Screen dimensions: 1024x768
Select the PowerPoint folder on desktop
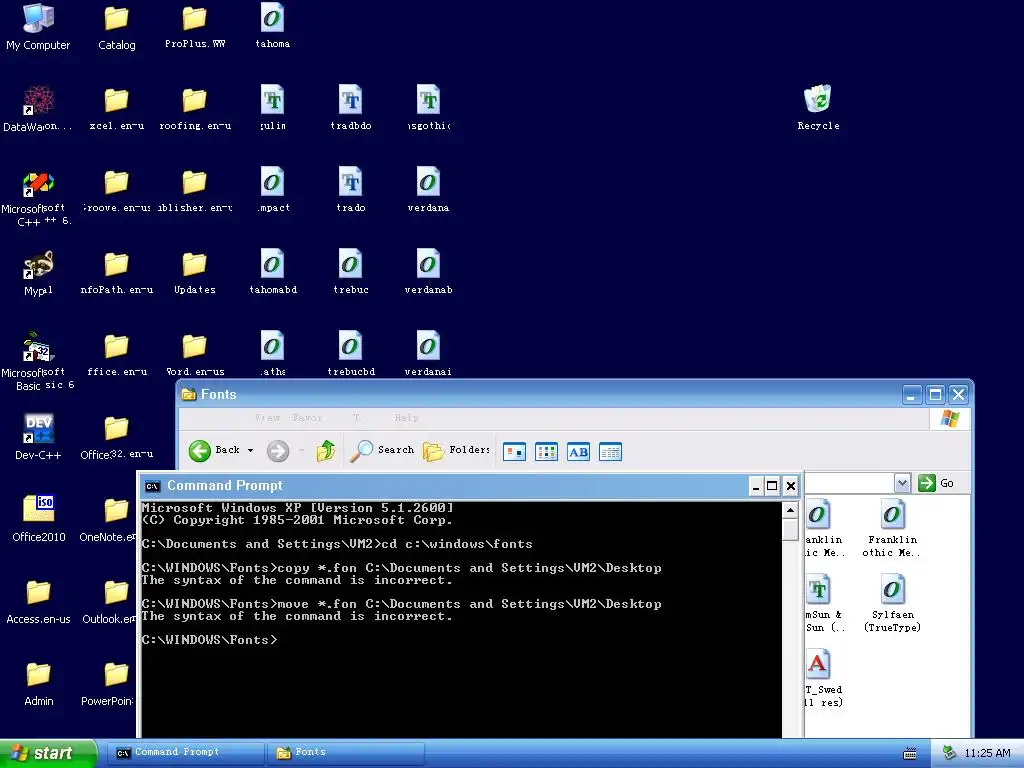pyautogui.click(x=108, y=684)
